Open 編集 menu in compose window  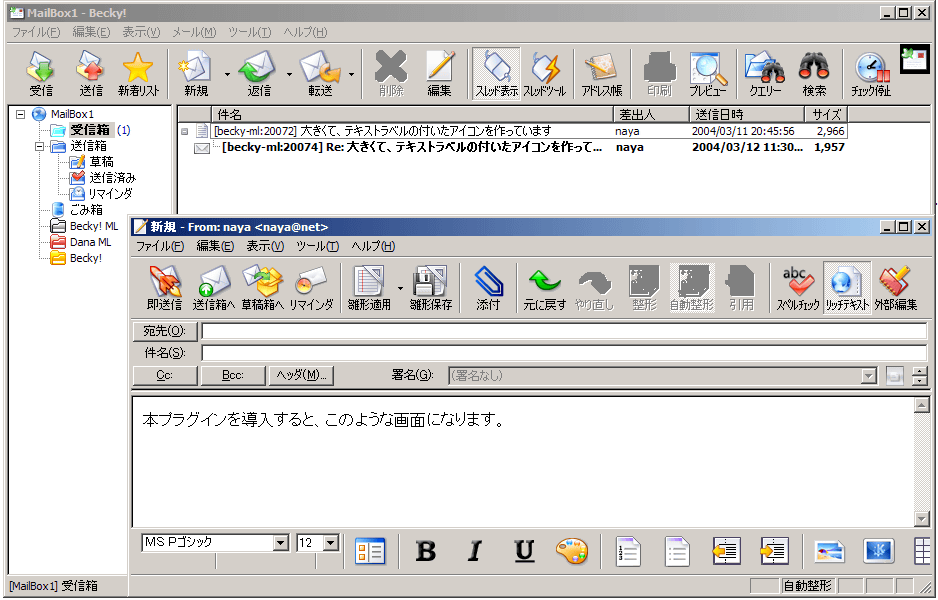coord(215,246)
